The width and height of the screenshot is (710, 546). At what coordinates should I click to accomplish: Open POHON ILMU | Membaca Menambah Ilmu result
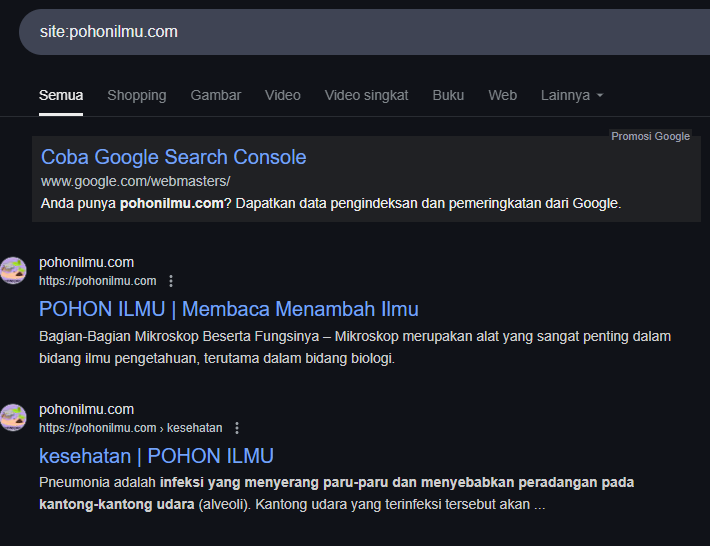(x=229, y=309)
